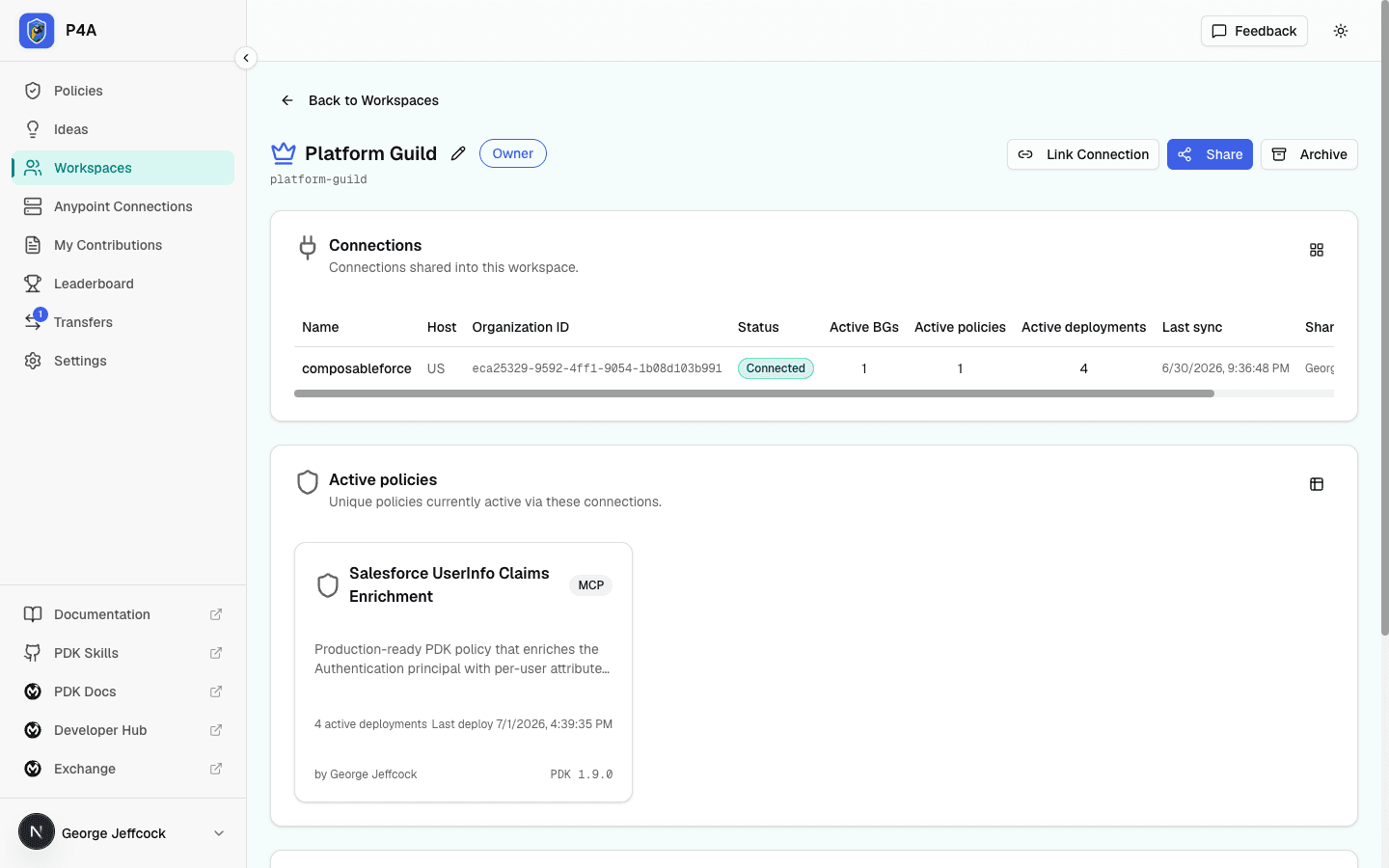Click the Connected status badge
1389x868 pixels.
776,368
